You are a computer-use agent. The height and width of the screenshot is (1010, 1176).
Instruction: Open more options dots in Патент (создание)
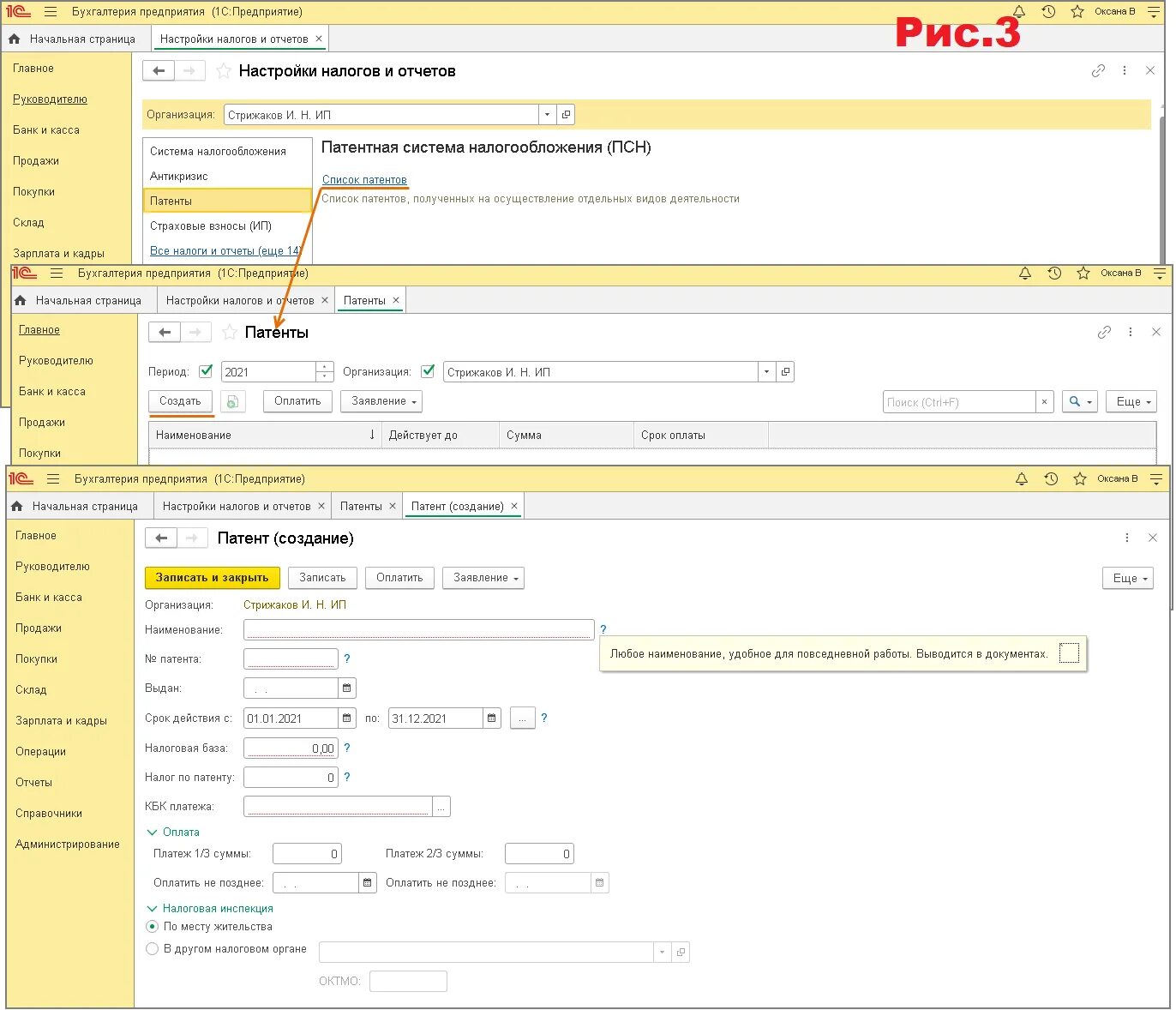1126,538
